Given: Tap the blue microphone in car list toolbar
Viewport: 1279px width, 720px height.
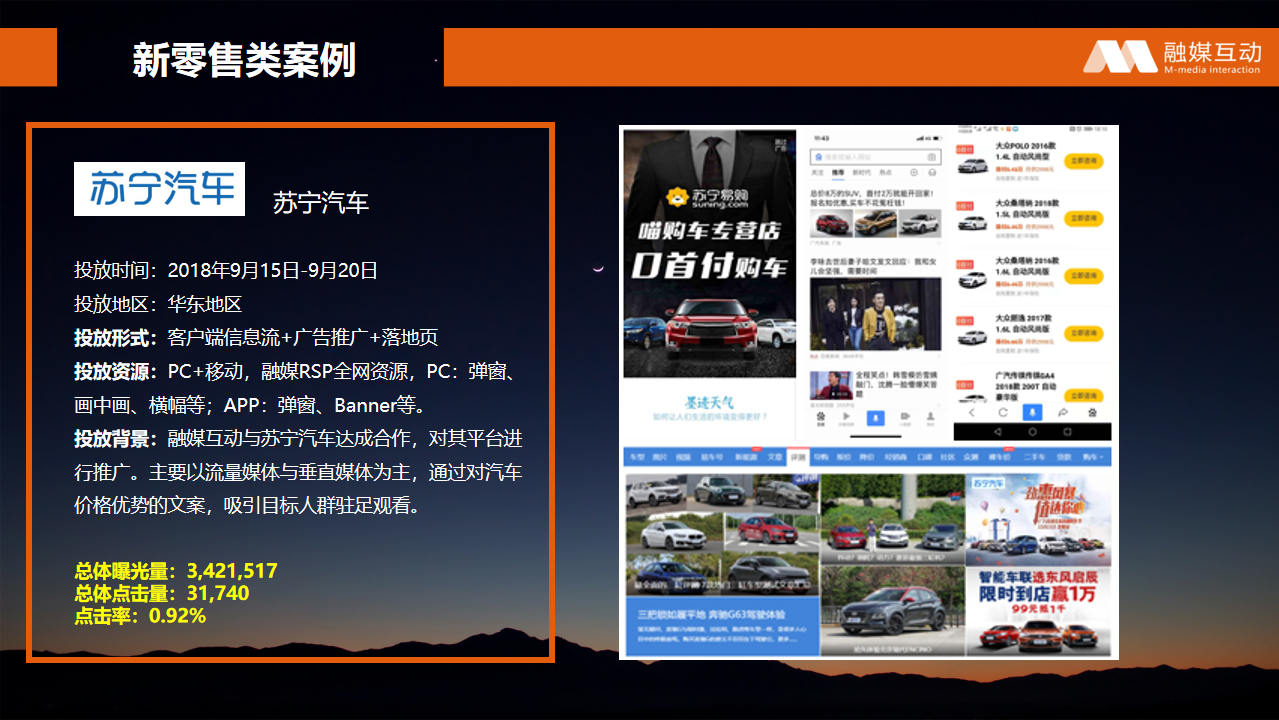Looking at the screenshot, I should 1031,412.
